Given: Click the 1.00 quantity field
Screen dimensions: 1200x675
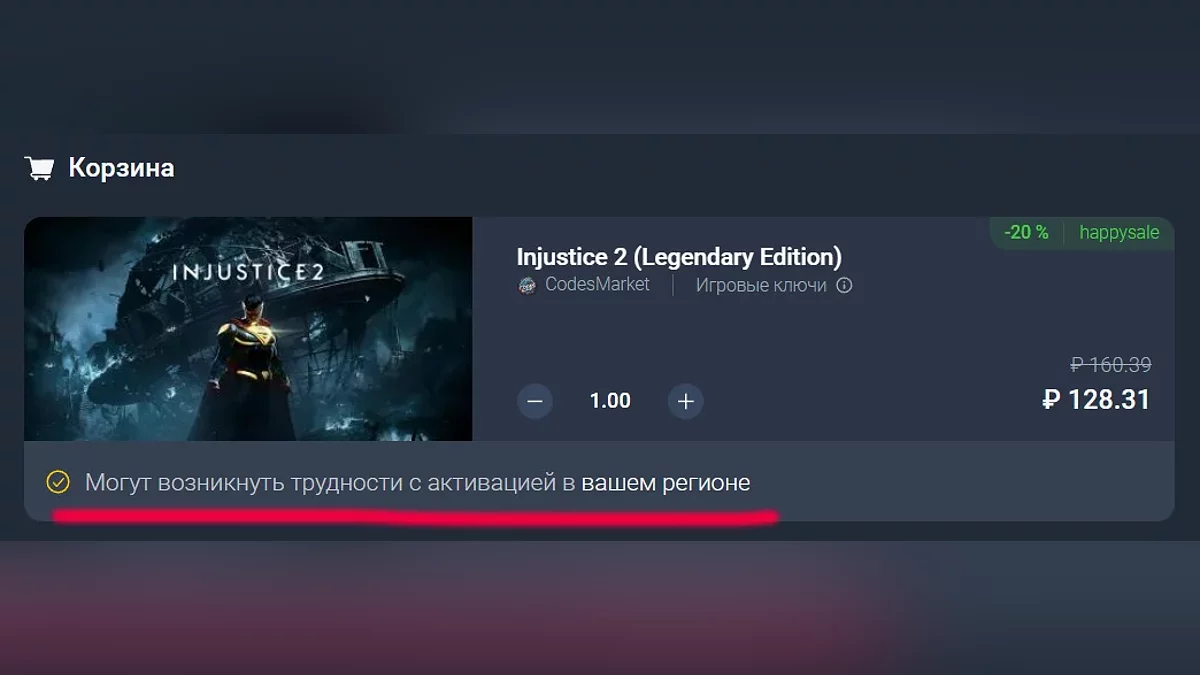Looking at the screenshot, I should coord(610,401).
